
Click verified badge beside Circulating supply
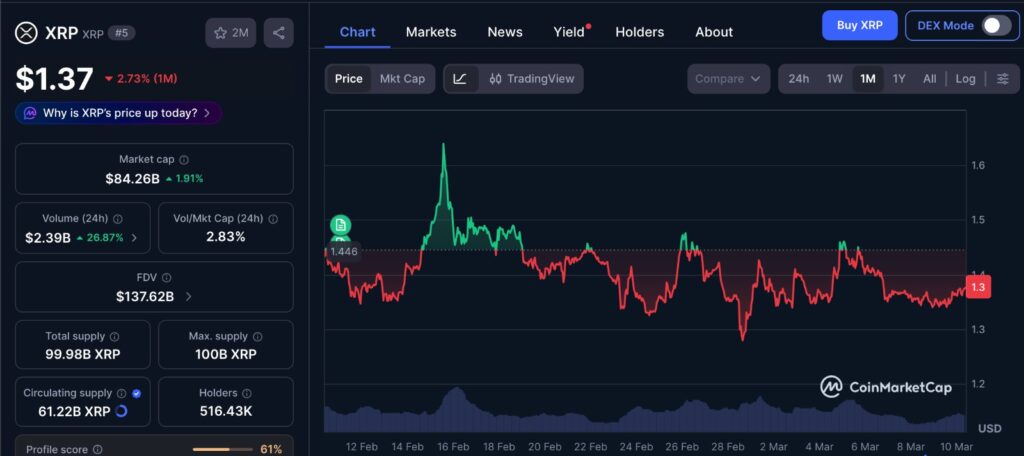click(136, 393)
